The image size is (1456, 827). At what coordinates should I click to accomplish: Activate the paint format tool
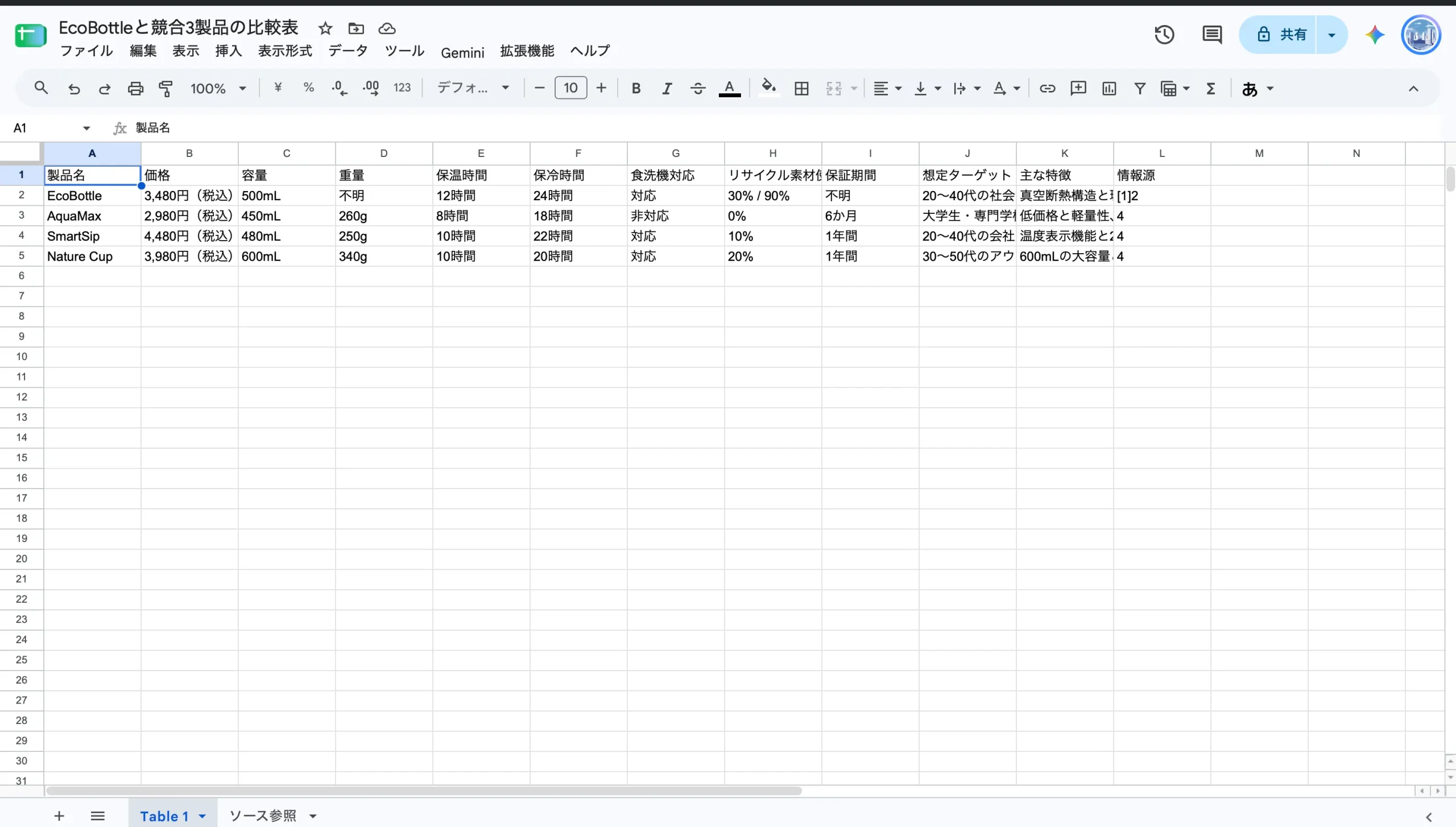(x=166, y=88)
